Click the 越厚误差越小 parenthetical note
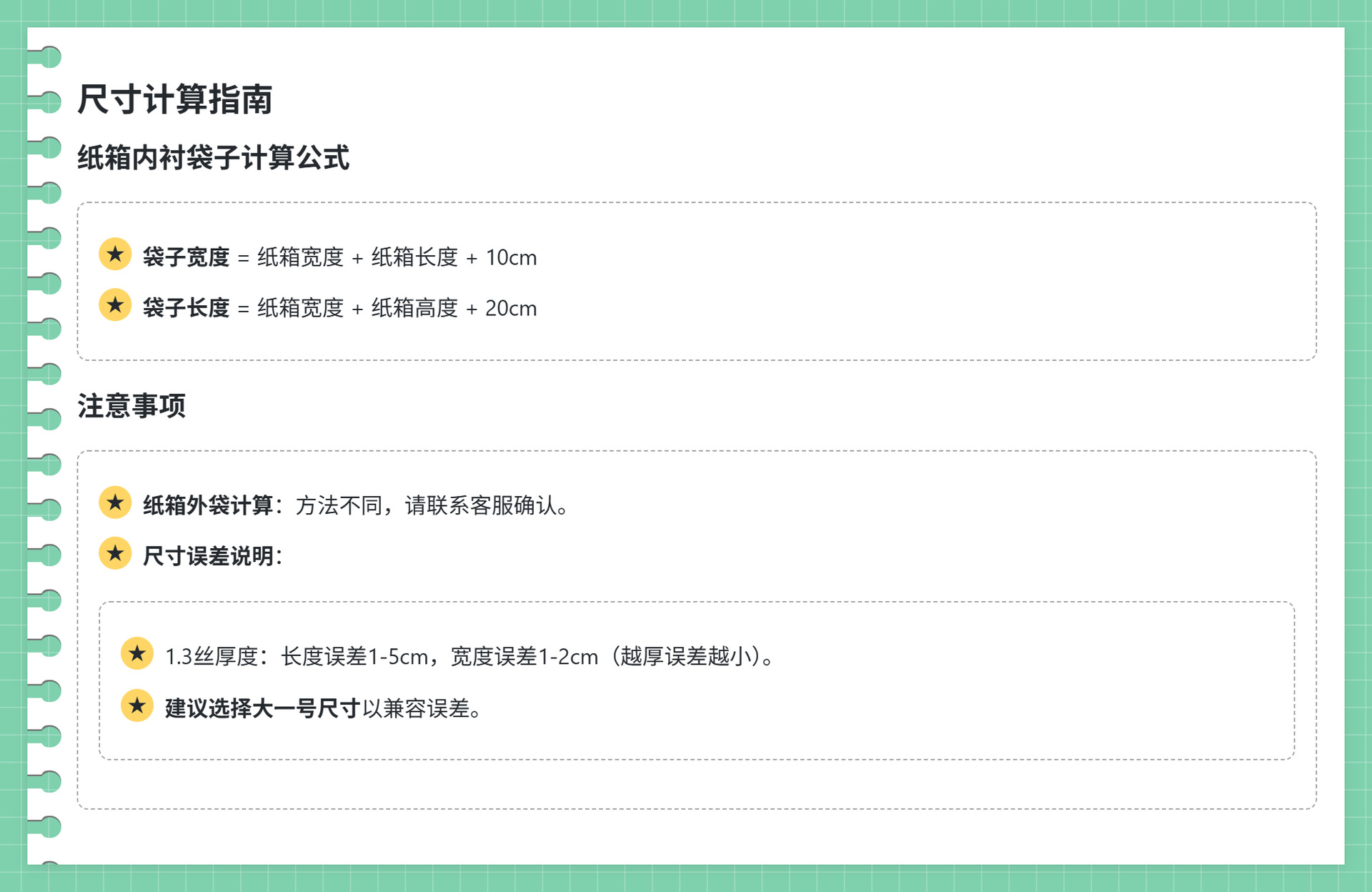Image resolution: width=1372 pixels, height=892 pixels. 686,656
